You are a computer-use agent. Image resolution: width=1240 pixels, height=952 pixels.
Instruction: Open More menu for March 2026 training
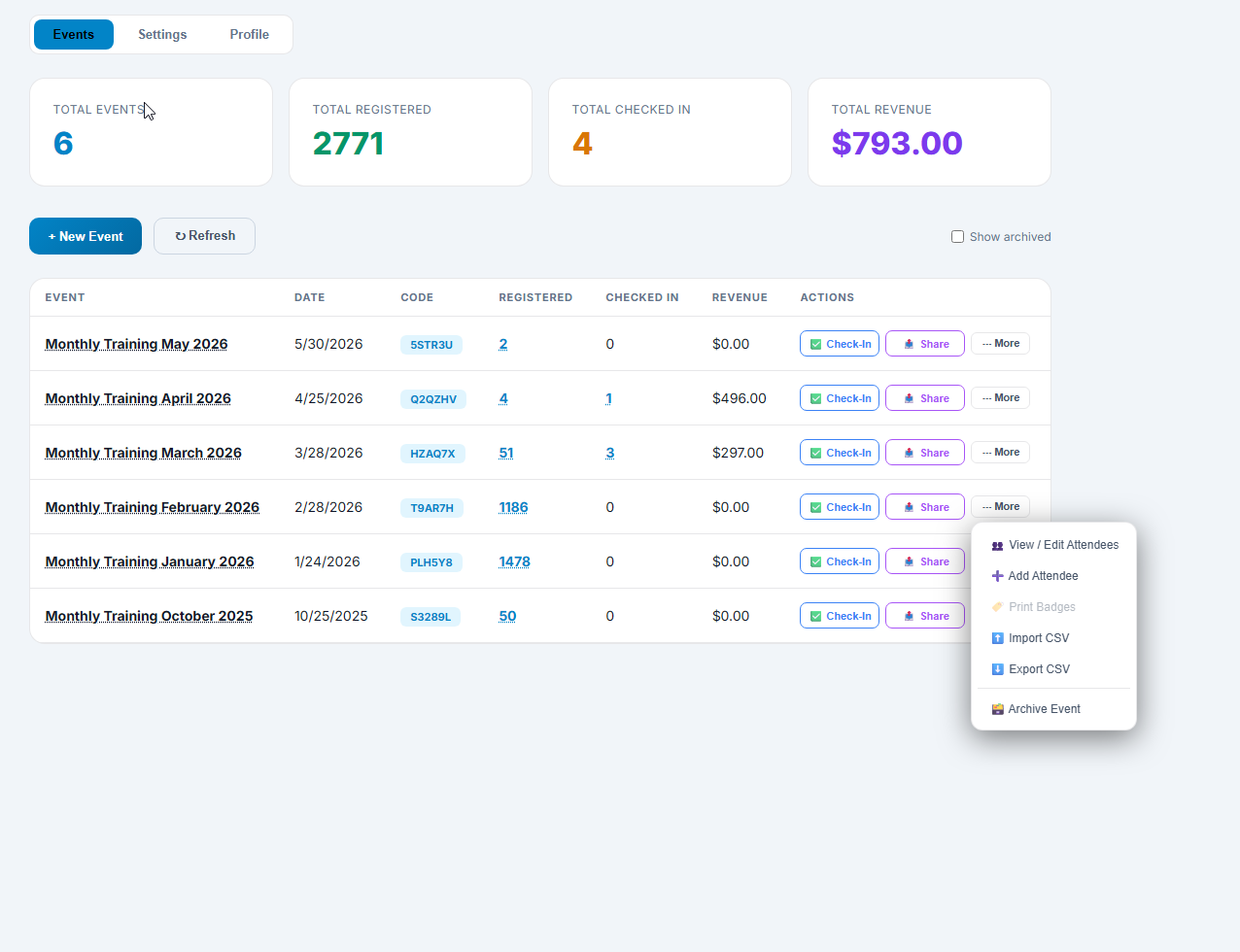tap(1000, 453)
